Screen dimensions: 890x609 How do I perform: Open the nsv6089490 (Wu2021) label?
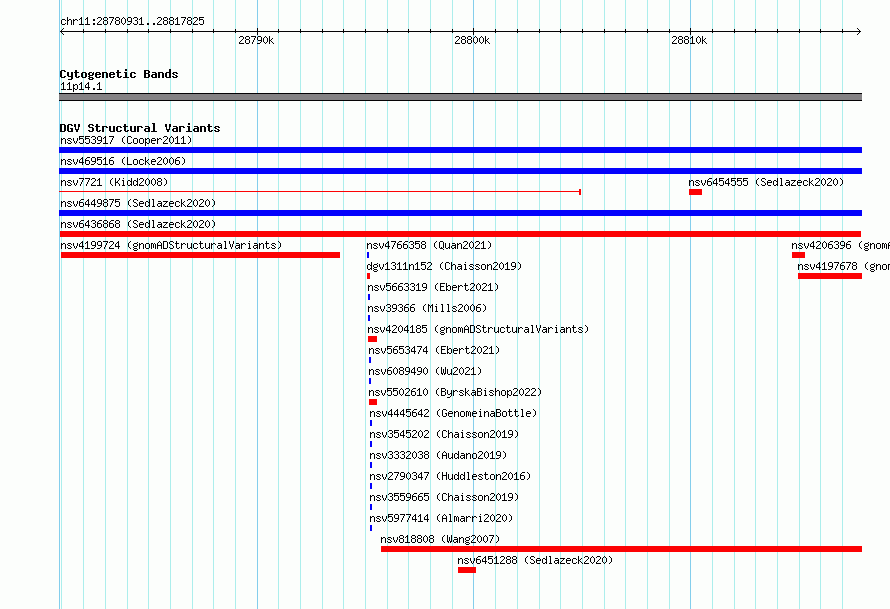(x=425, y=371)
